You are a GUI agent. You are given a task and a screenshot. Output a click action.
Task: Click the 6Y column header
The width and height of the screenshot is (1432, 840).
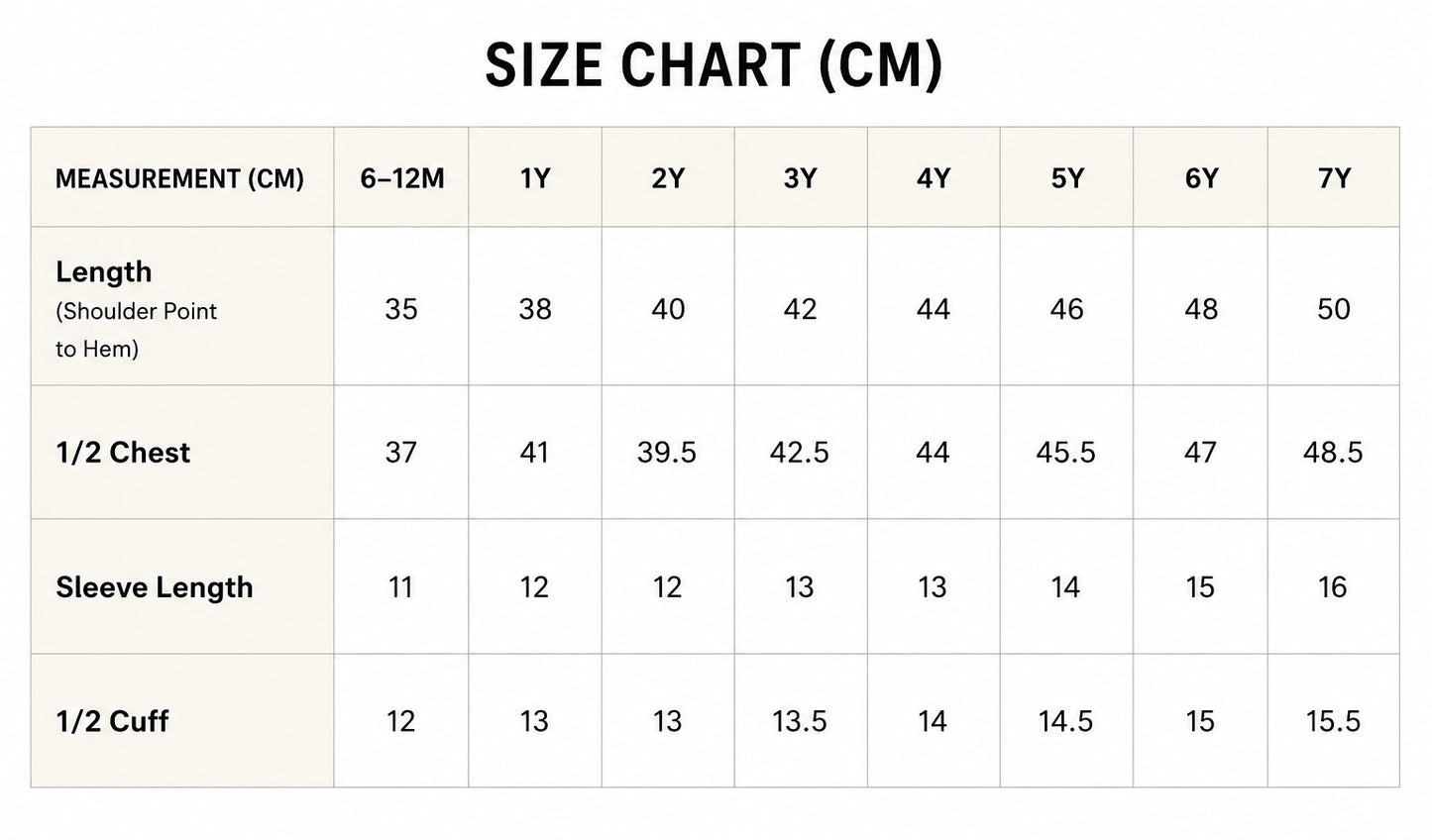point(1201,178)
